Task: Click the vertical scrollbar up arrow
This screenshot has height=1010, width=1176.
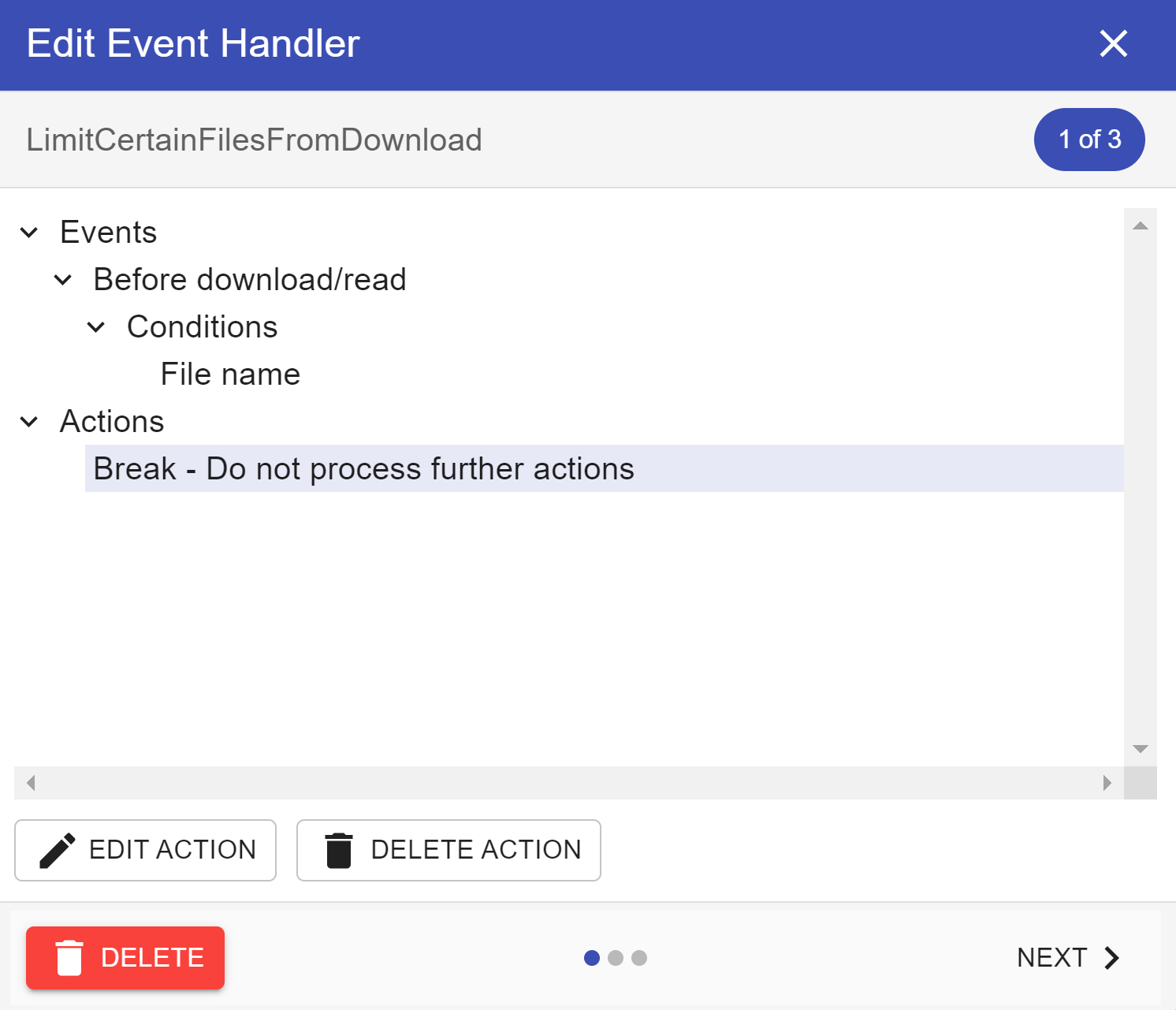Action: click(x=1140, y=225)
